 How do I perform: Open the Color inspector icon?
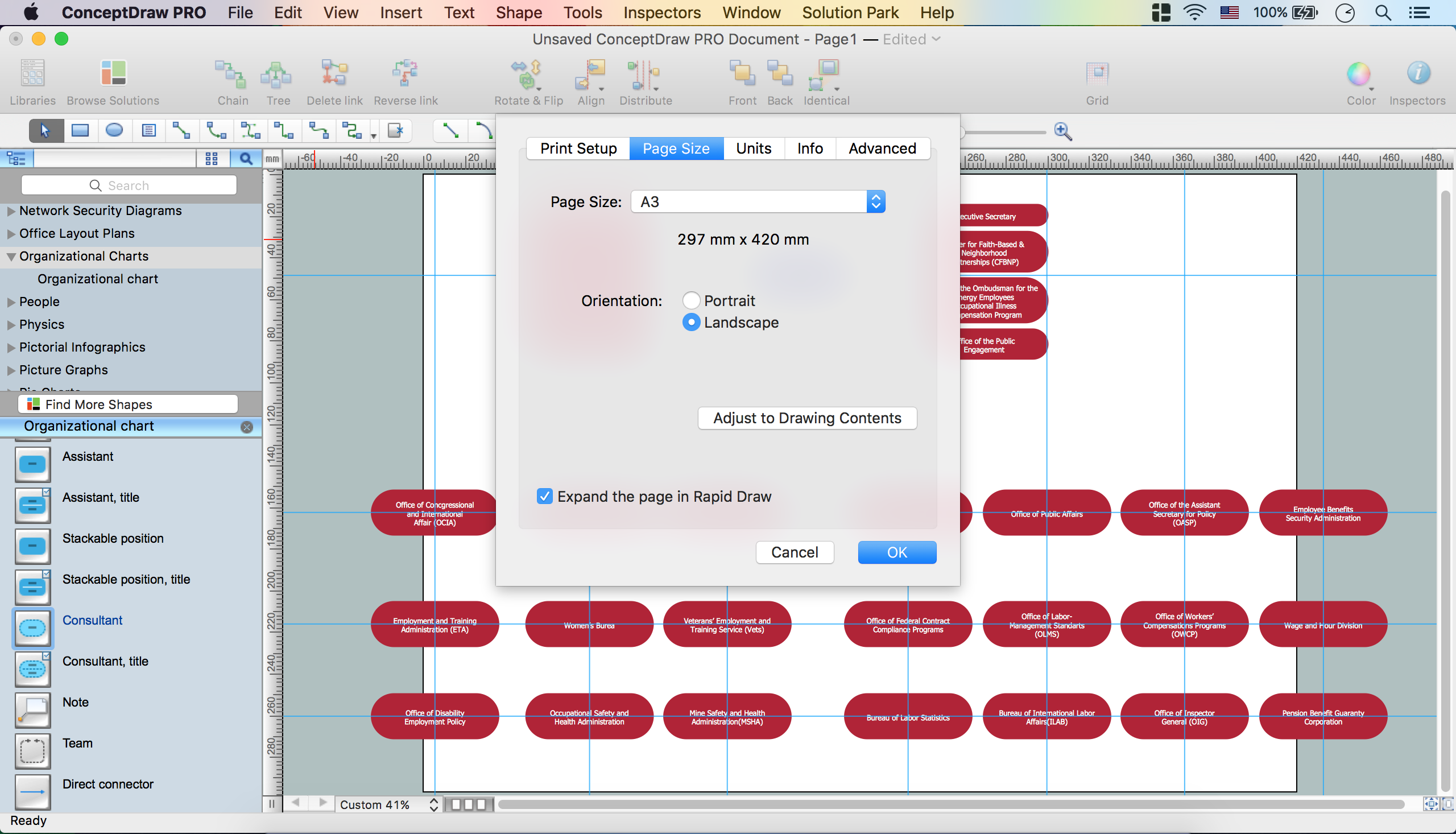coord(1359,75)
